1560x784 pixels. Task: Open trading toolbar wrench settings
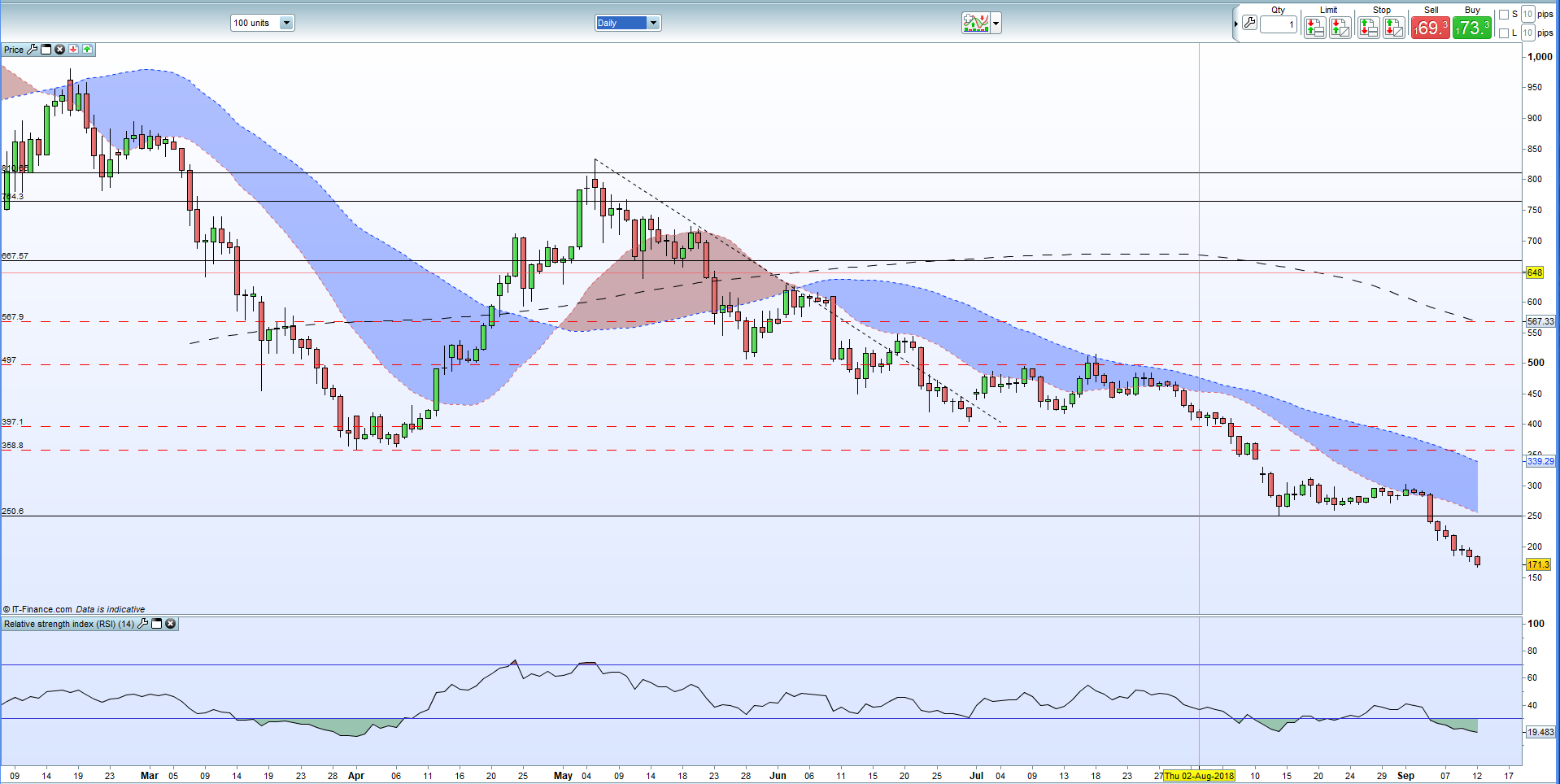click(x=1249, y=23)
